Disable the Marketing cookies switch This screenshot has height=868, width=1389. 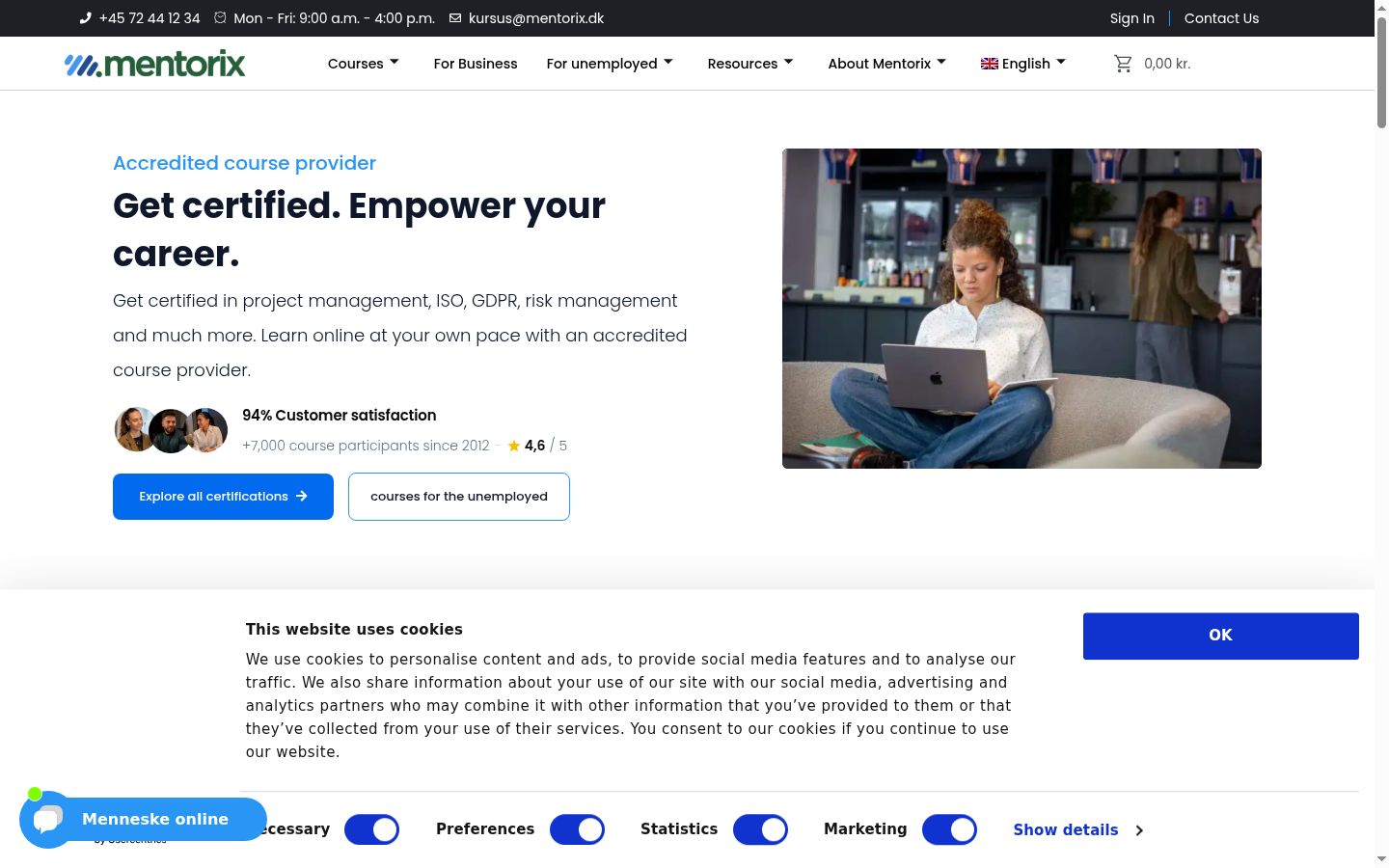(x=949, y=829)
